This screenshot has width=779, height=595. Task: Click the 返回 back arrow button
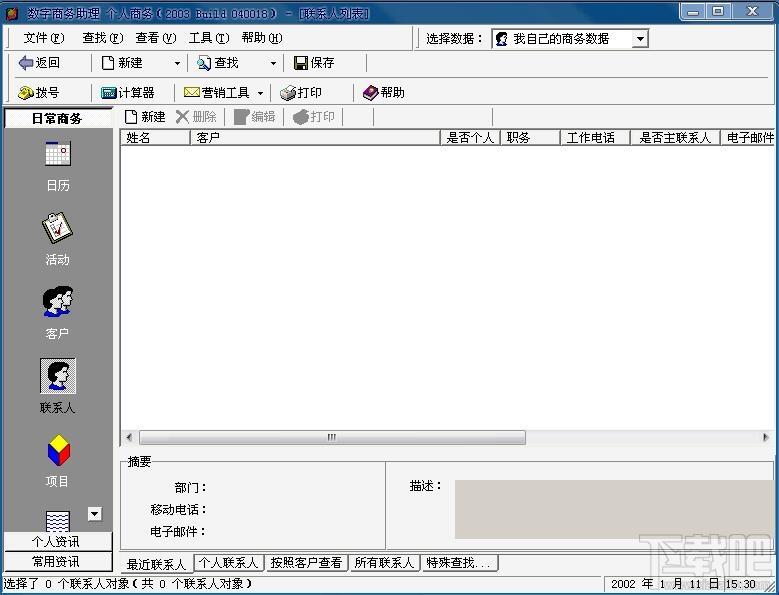[x=39, y=63]
